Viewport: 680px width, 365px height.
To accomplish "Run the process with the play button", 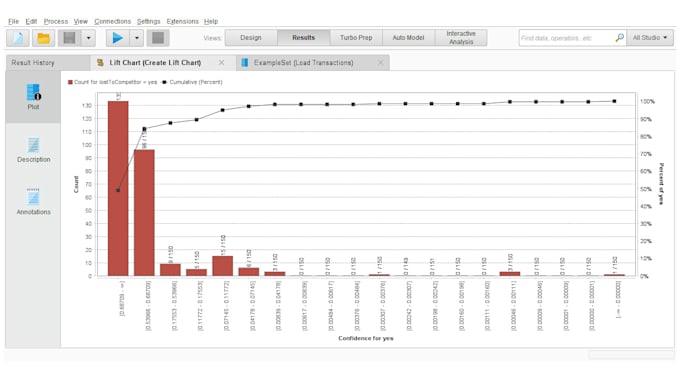I will 118,38.
